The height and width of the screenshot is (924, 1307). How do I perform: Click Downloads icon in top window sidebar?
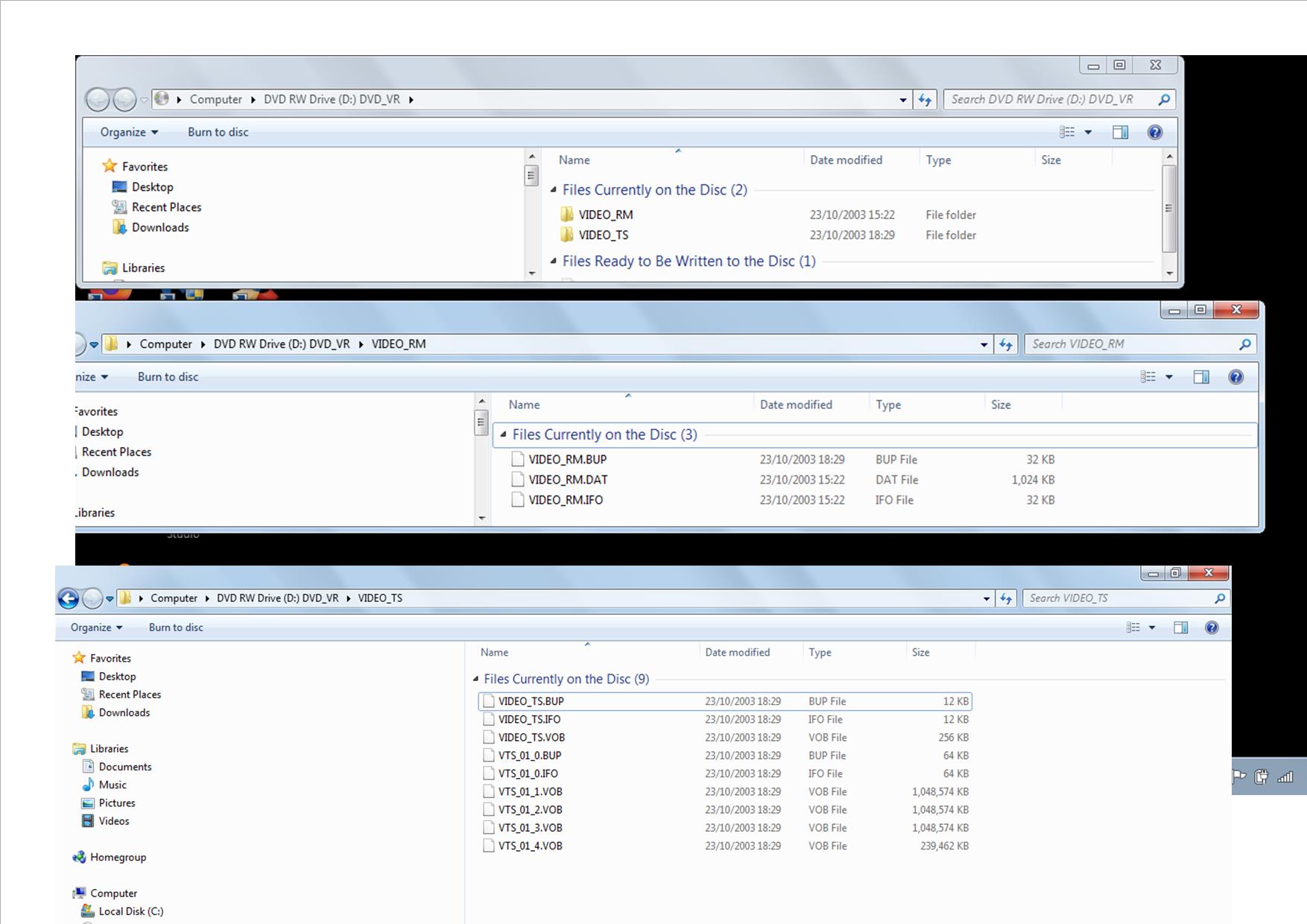119,227
